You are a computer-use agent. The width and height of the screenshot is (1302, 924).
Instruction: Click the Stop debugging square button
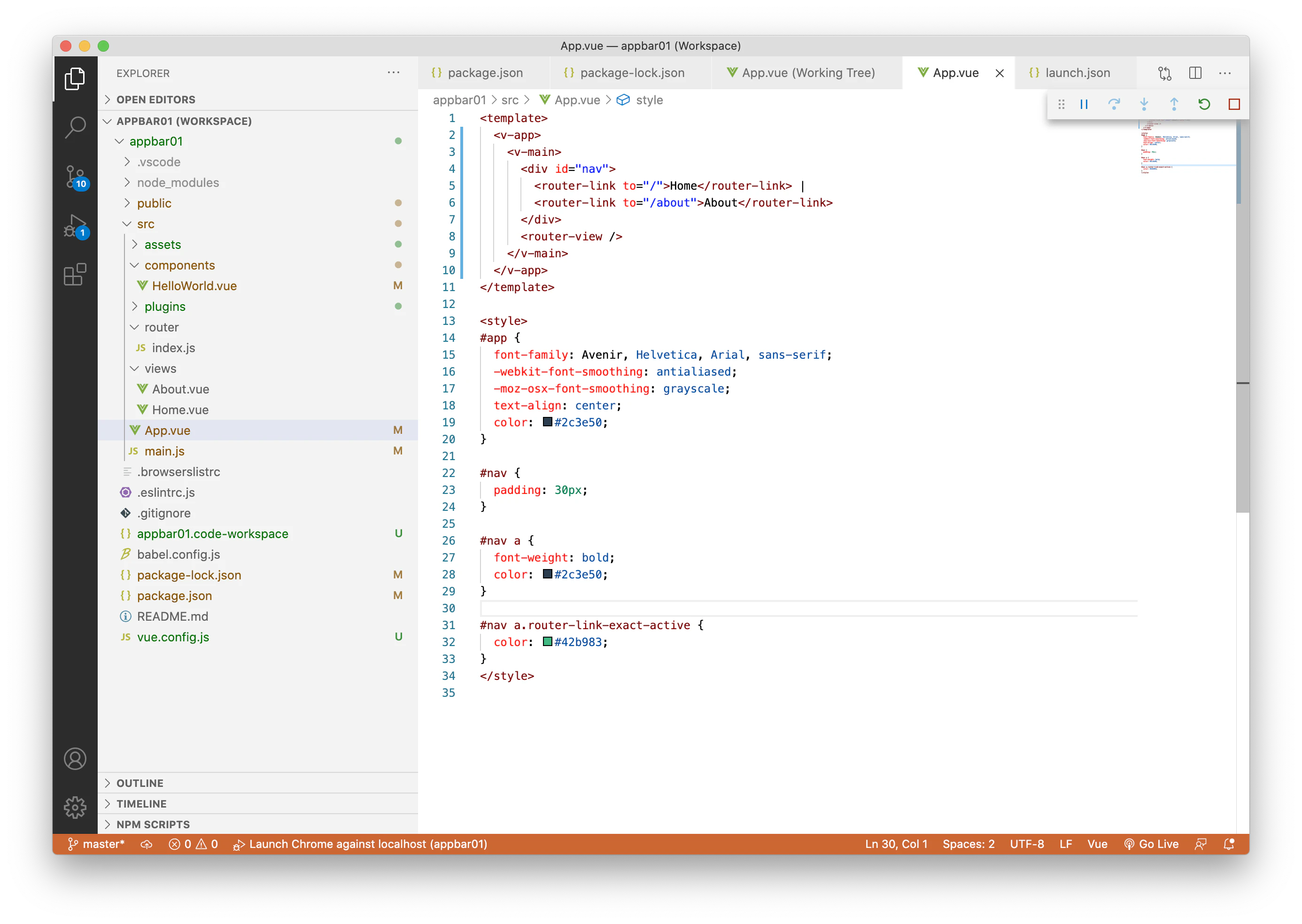[x=1234, y=104]
